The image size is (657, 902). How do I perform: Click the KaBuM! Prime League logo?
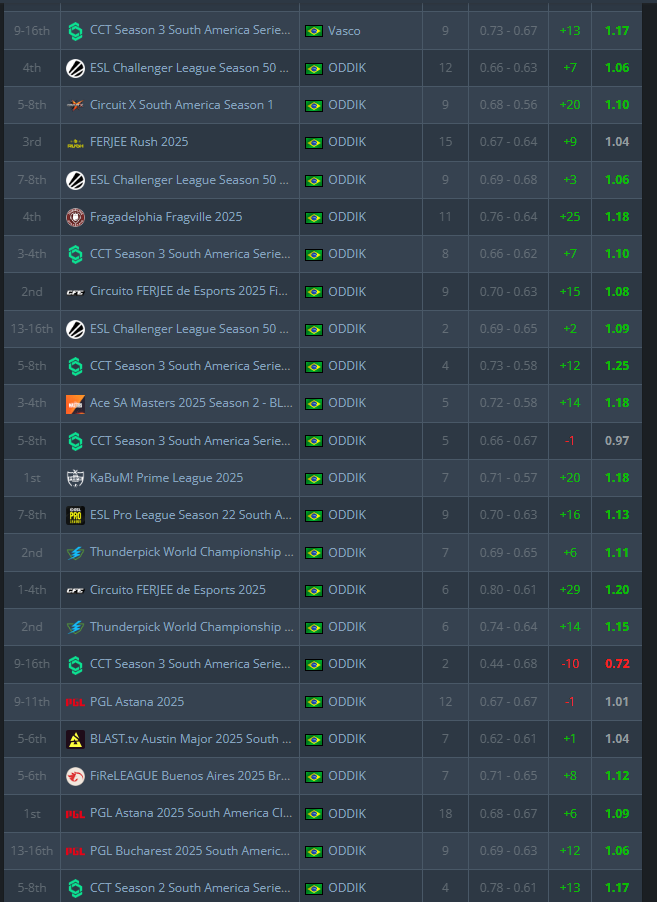pyautogui.click(x=75, y=478)
